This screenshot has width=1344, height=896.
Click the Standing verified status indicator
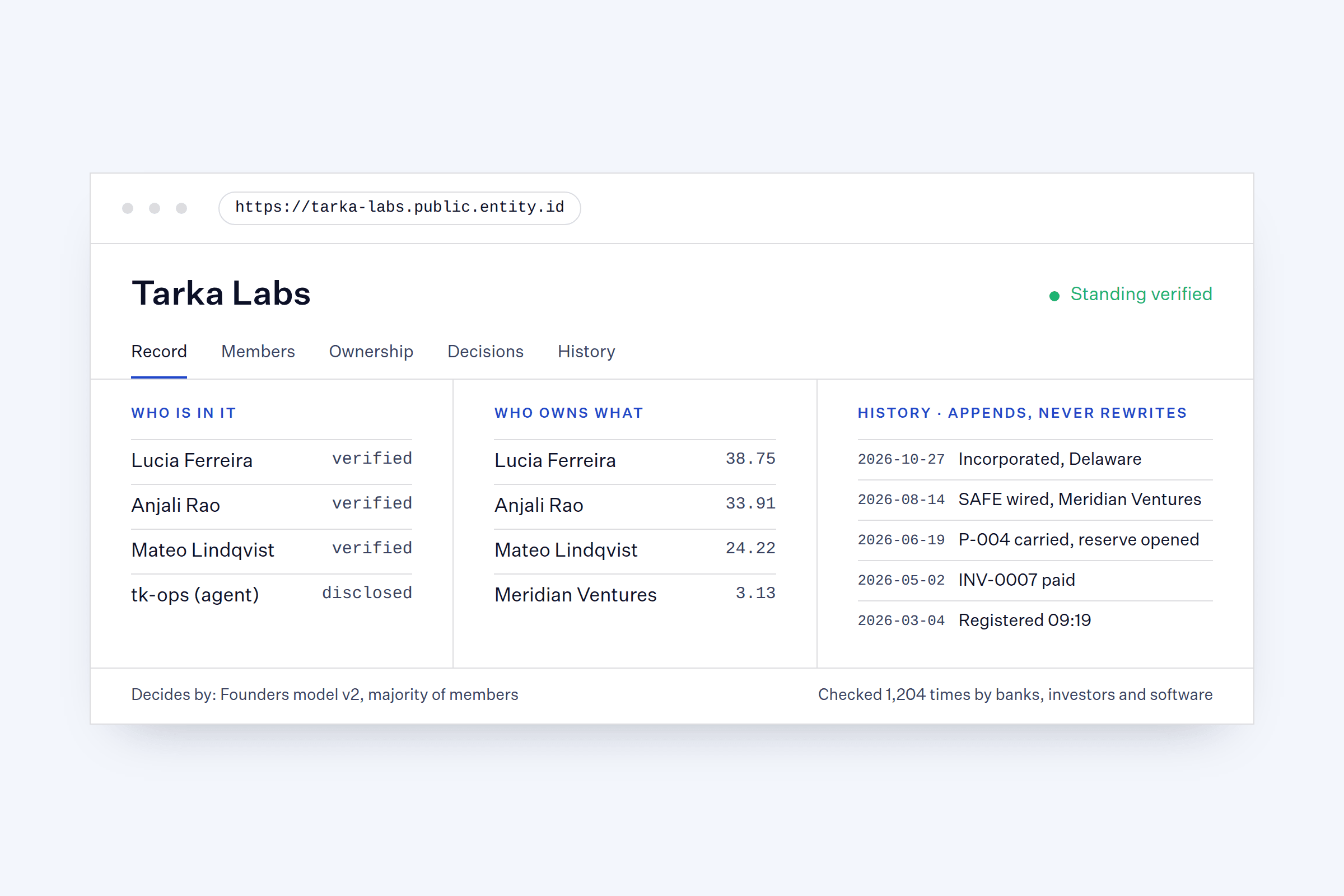point(1130,295)
